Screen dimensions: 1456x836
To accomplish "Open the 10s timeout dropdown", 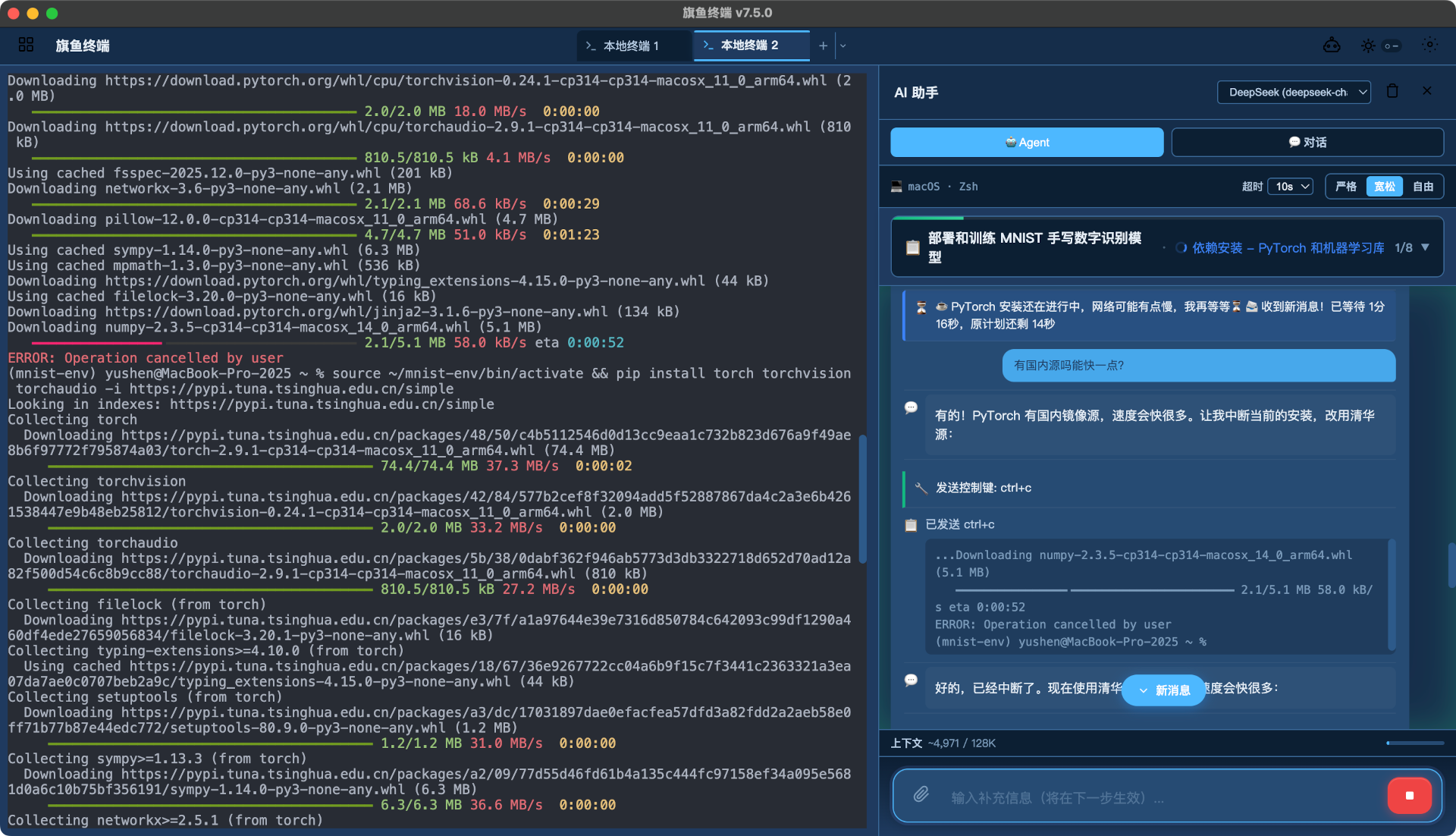I will pyautogui.click(x=1291, y=187).
